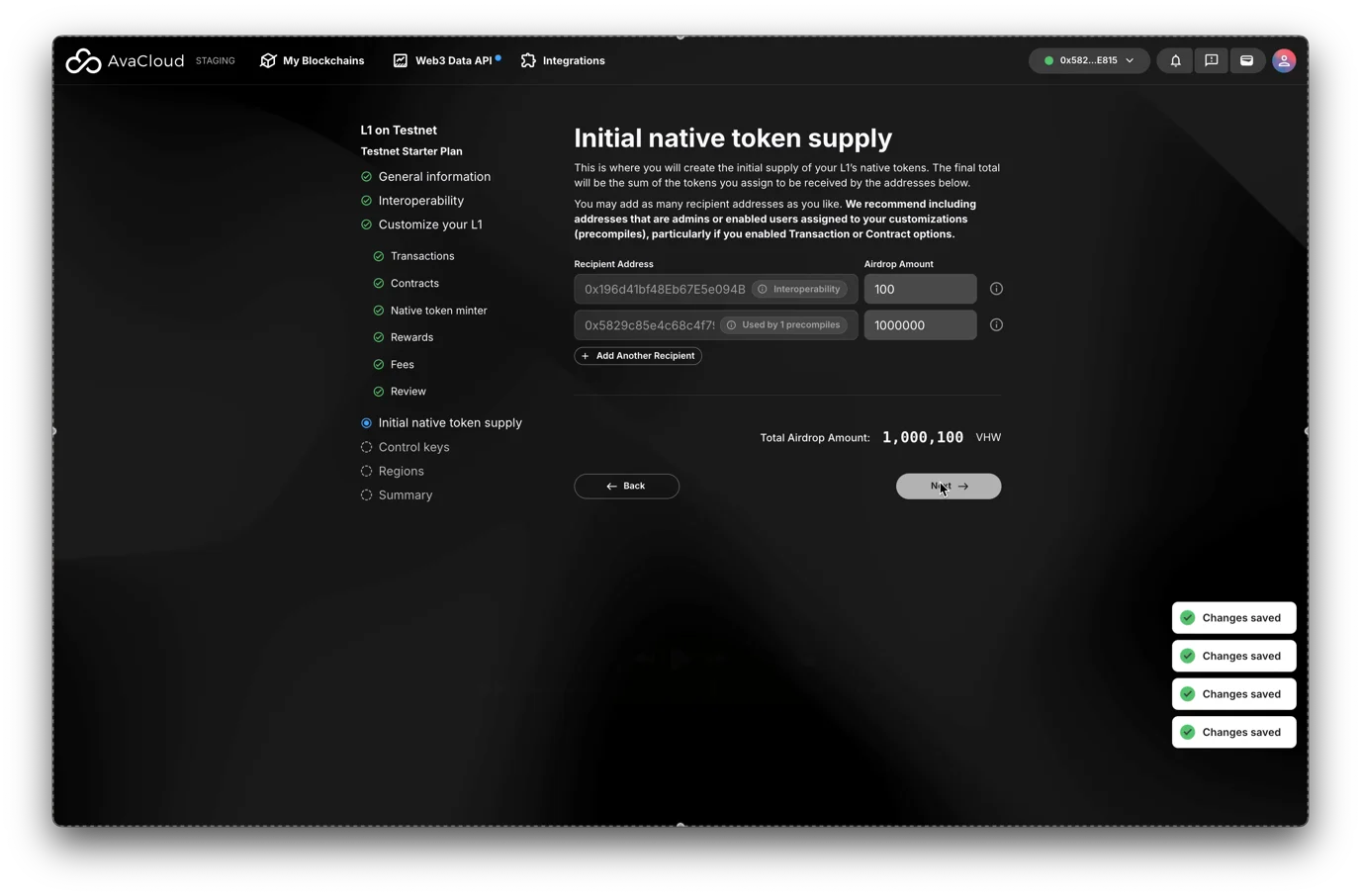Open the feedback message icon
The width and height of the screenshot is (1361, 896).
(1211, 60)
